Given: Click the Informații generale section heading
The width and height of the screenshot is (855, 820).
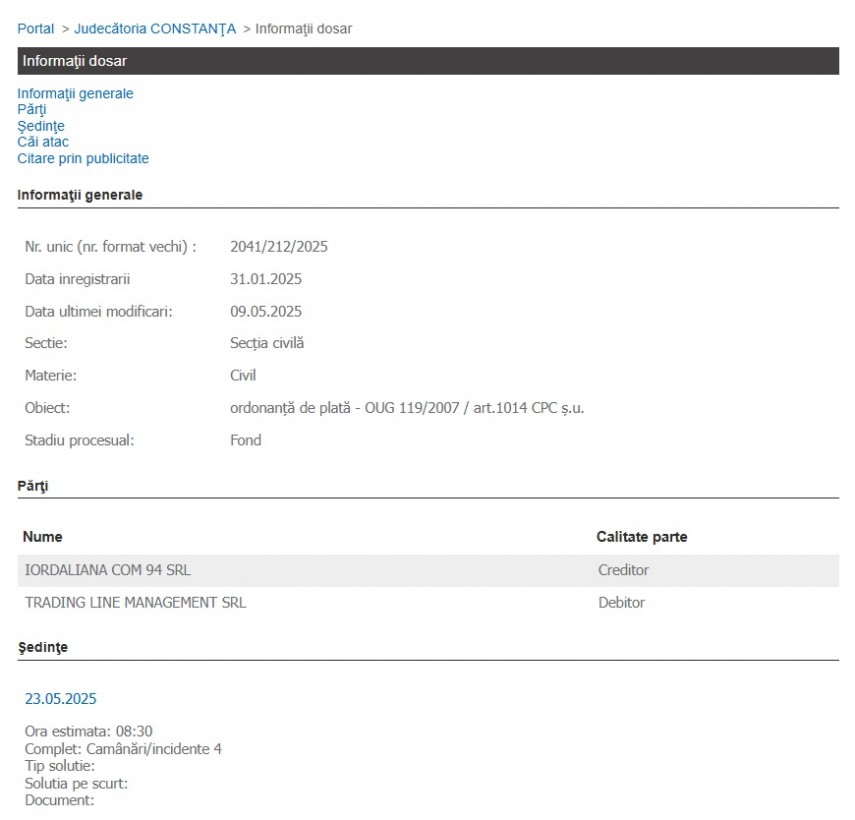Looking at the screenshot, I should coord(80,195).
